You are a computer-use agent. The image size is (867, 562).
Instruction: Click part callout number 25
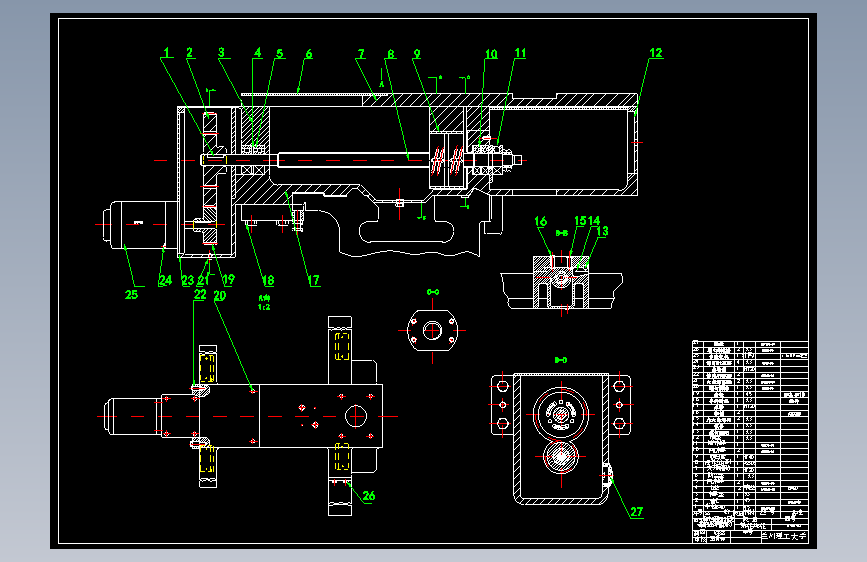132,295
